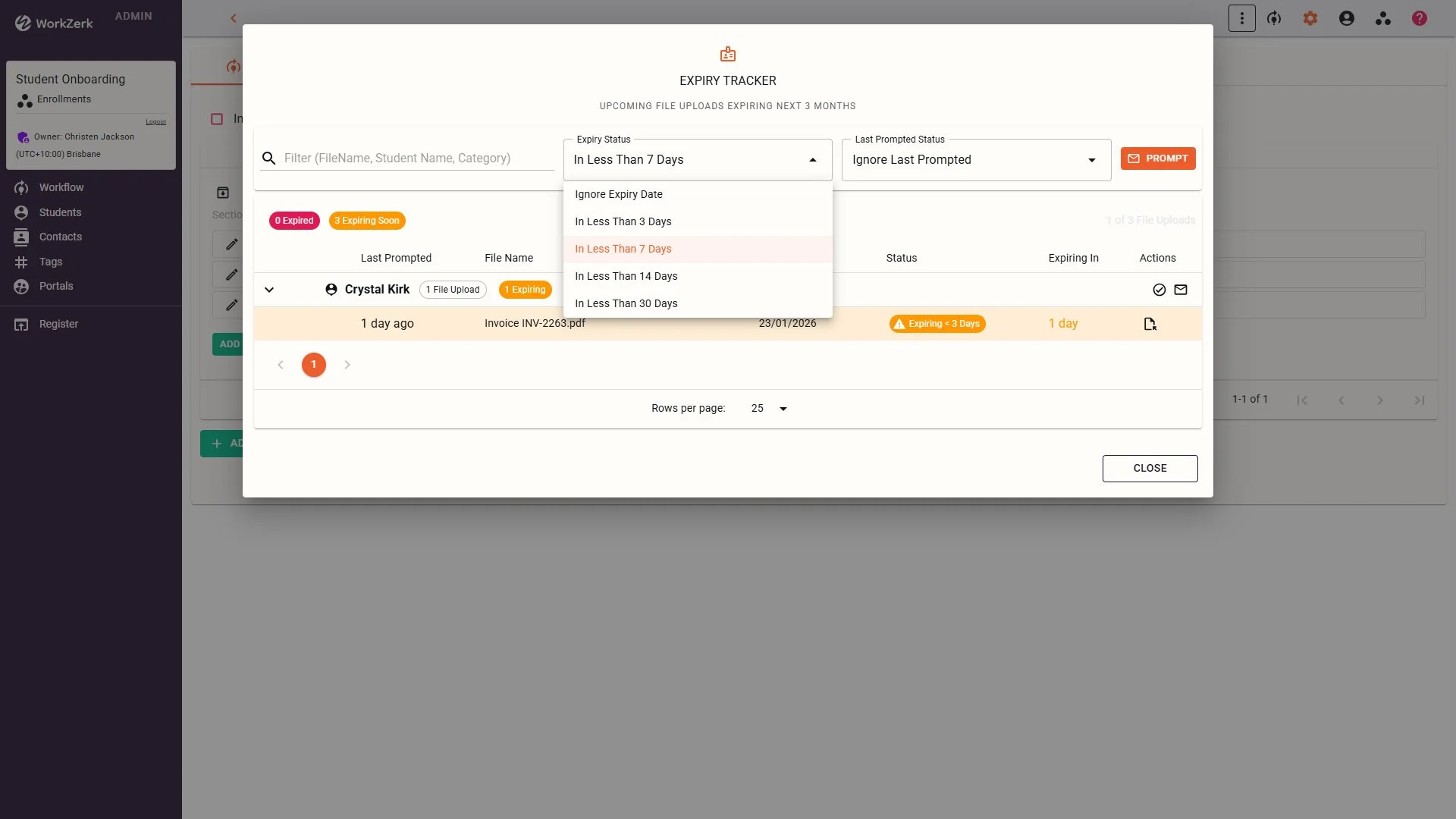Toggle the 3 Expiring Soon filter chip
The width and height of the screenshot is (1456, 819).
(x=367, y=221)
